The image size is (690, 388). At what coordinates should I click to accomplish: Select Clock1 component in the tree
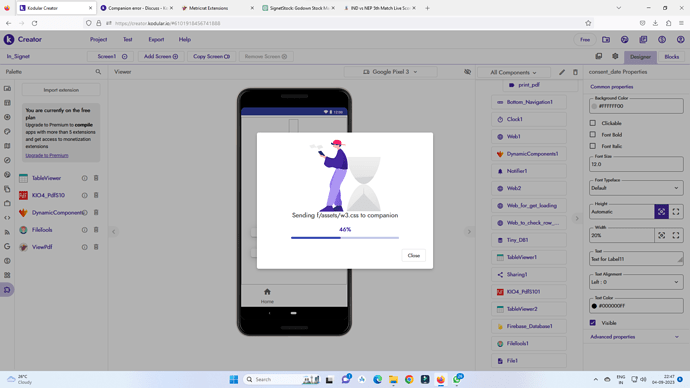tap(529, 119)
